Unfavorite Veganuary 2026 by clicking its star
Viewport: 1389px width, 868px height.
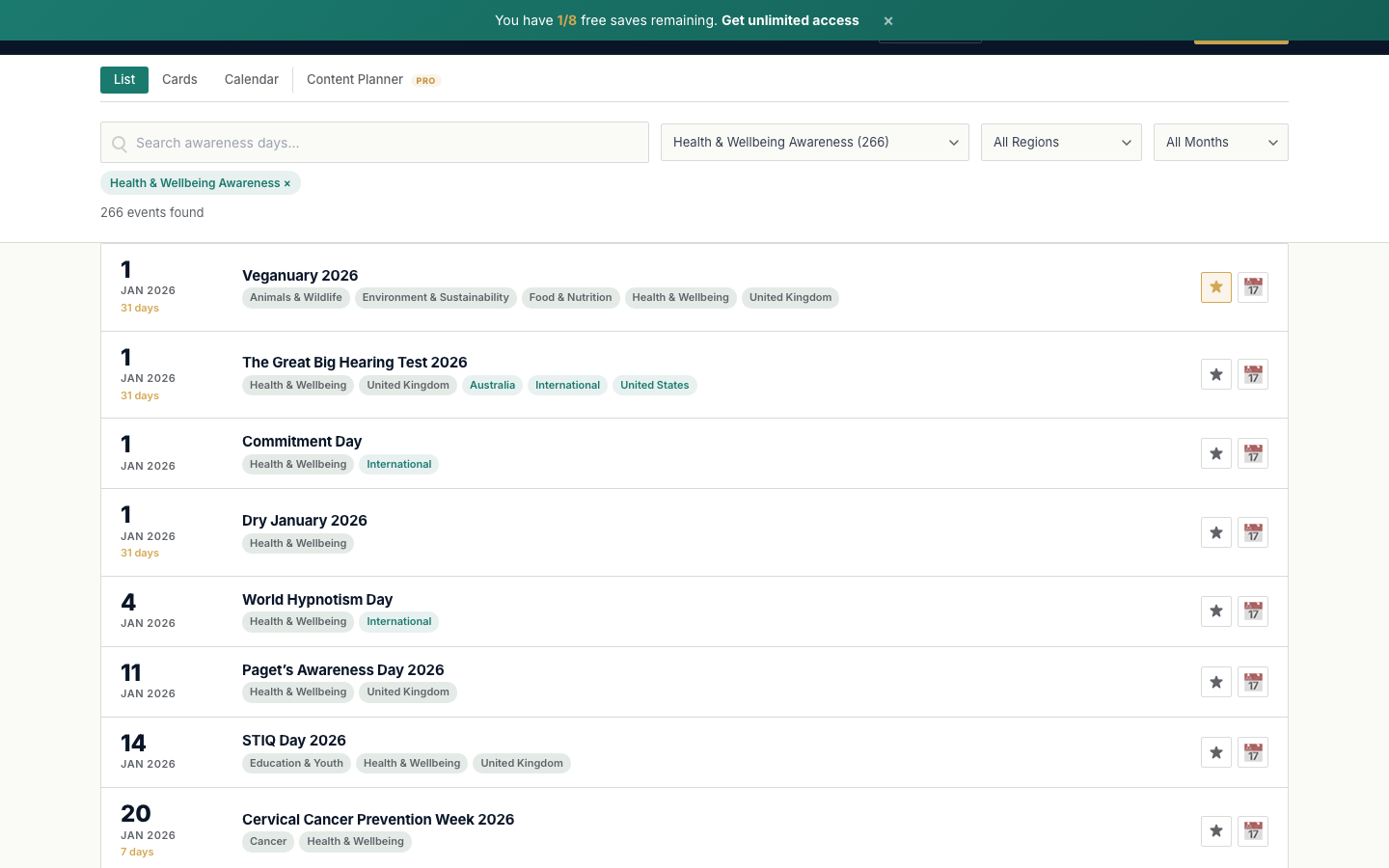pos(1215,286)
